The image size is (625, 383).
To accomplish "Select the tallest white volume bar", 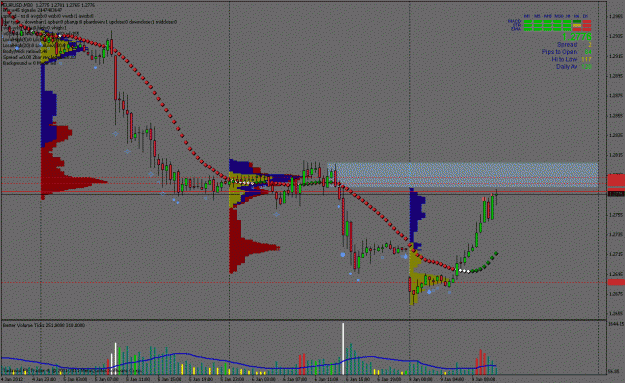I will tap(343, 349).
